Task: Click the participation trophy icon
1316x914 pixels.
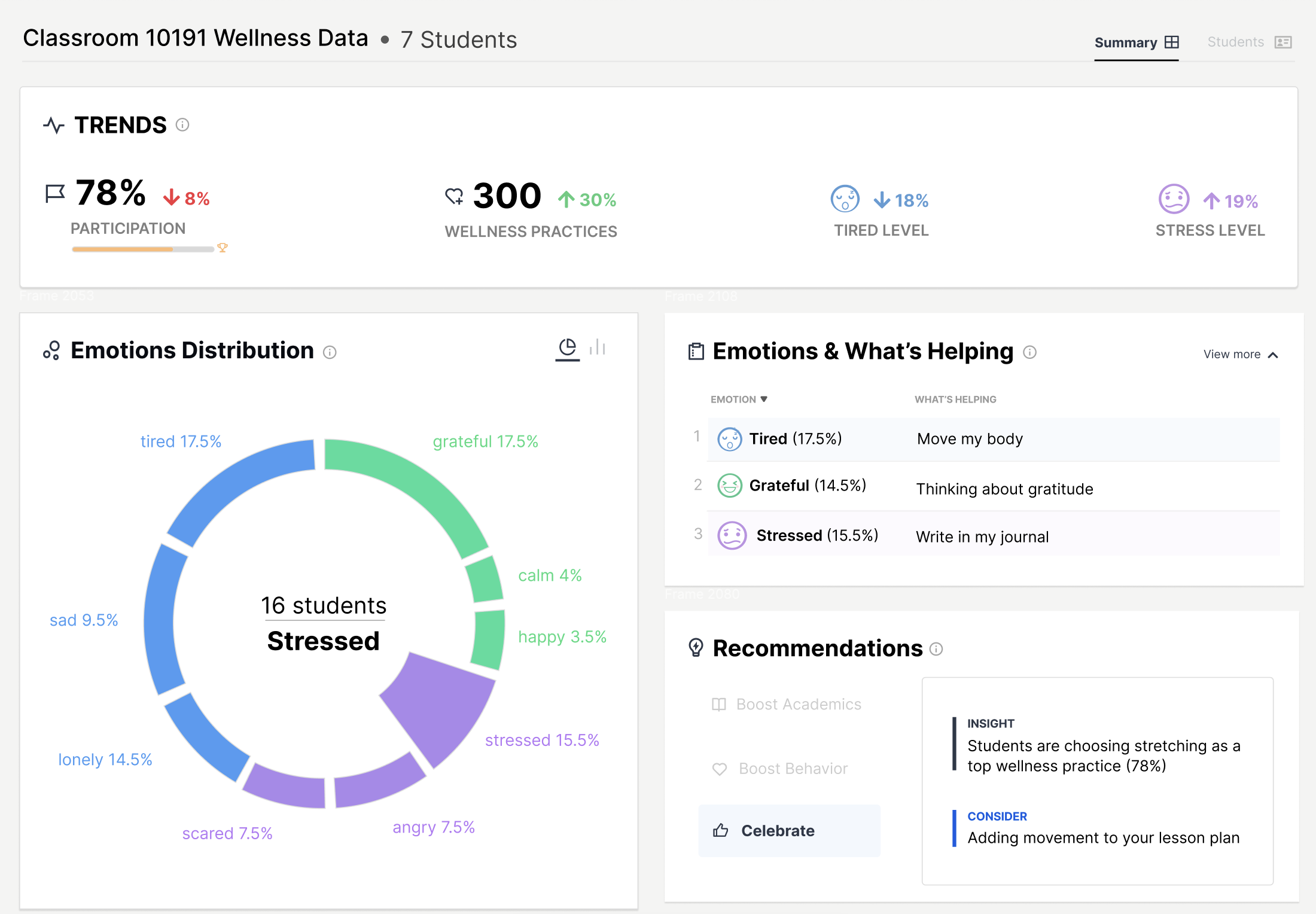Action: (223, 248)
